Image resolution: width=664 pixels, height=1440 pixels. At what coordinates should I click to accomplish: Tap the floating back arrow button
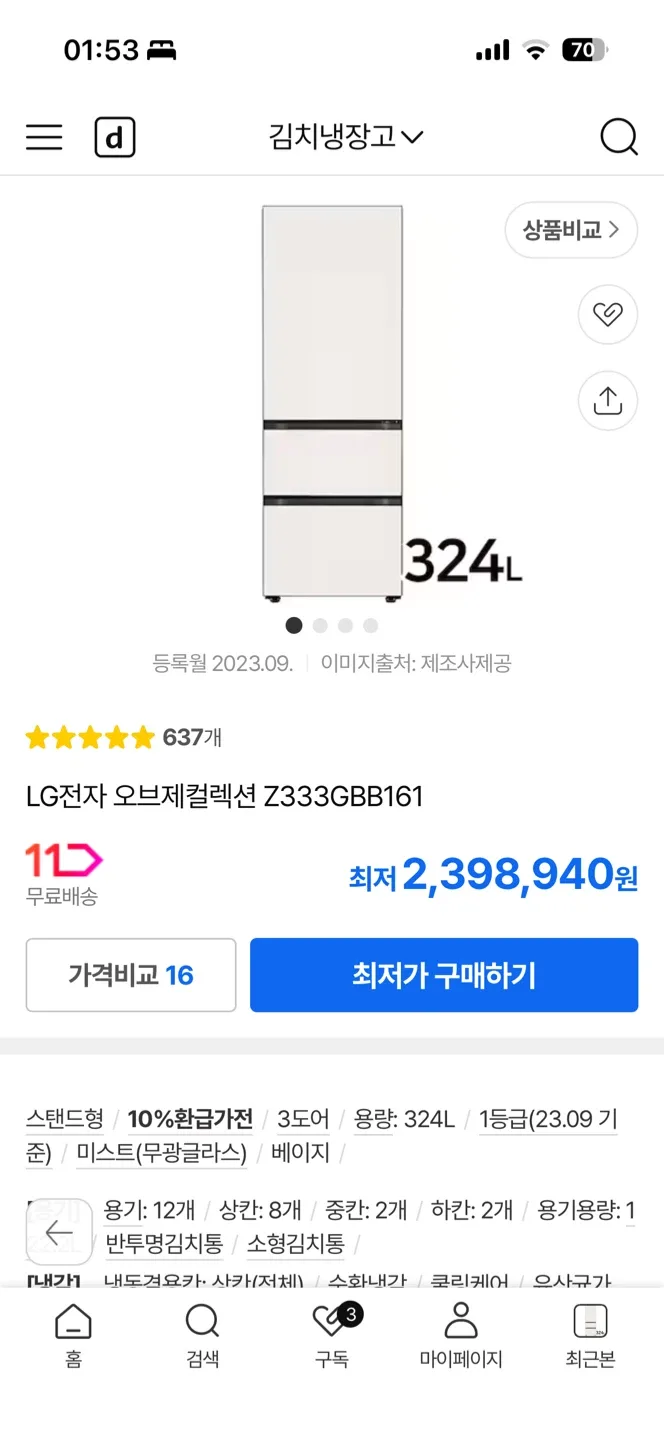click(59, 1233)
